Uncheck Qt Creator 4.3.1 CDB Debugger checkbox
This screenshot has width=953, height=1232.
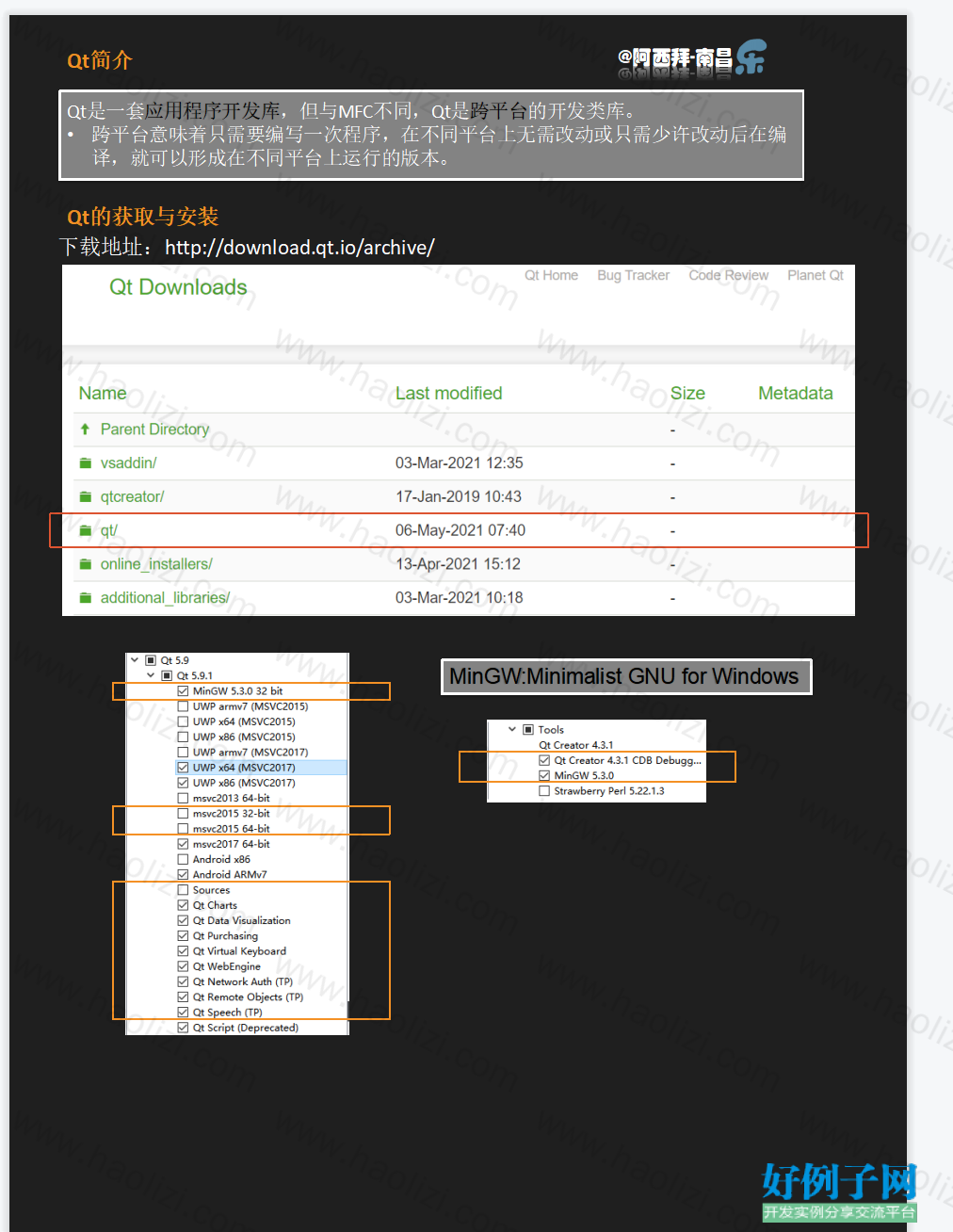click(544, 760)
